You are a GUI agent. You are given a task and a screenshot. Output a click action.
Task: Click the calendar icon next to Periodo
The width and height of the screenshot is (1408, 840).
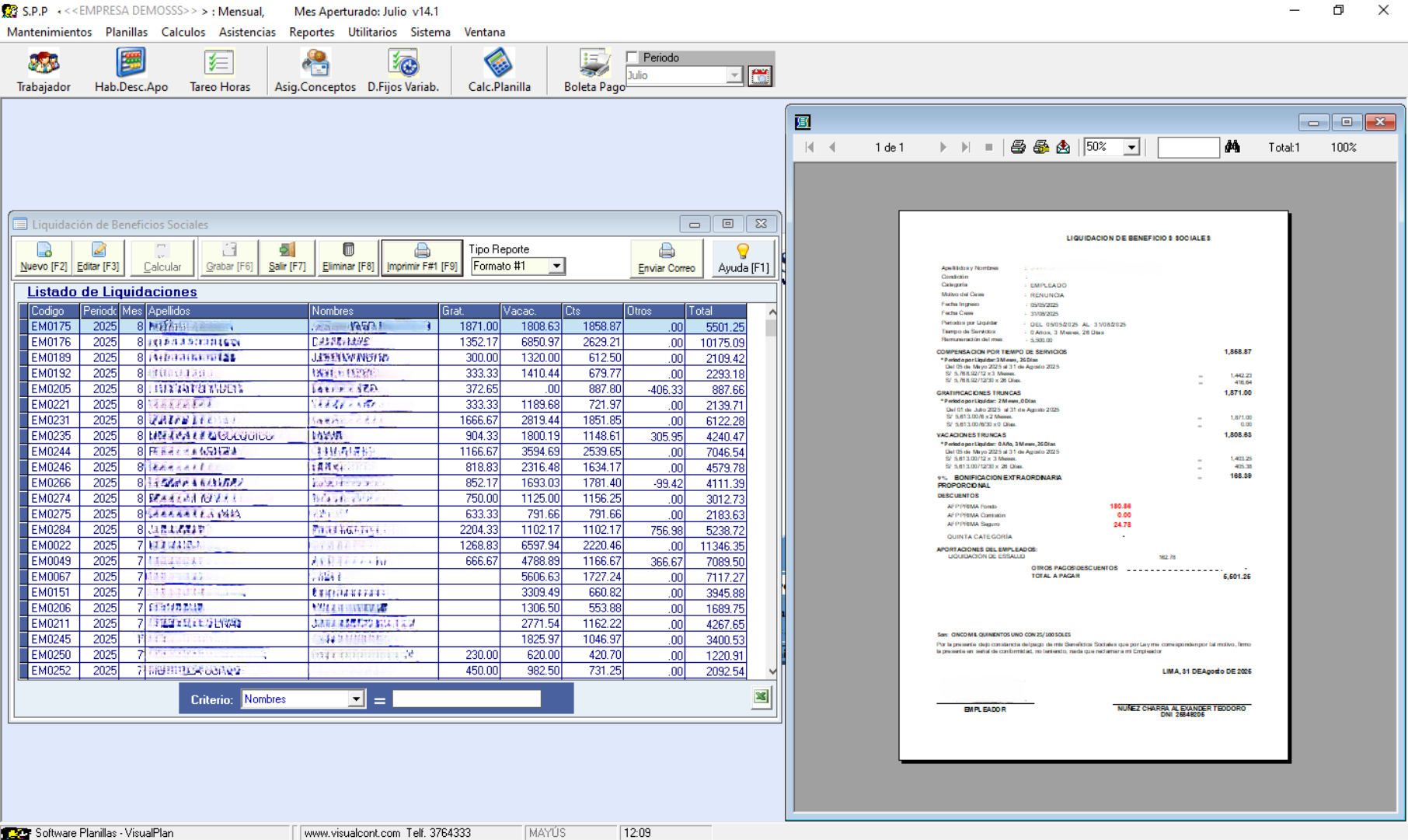760,75
